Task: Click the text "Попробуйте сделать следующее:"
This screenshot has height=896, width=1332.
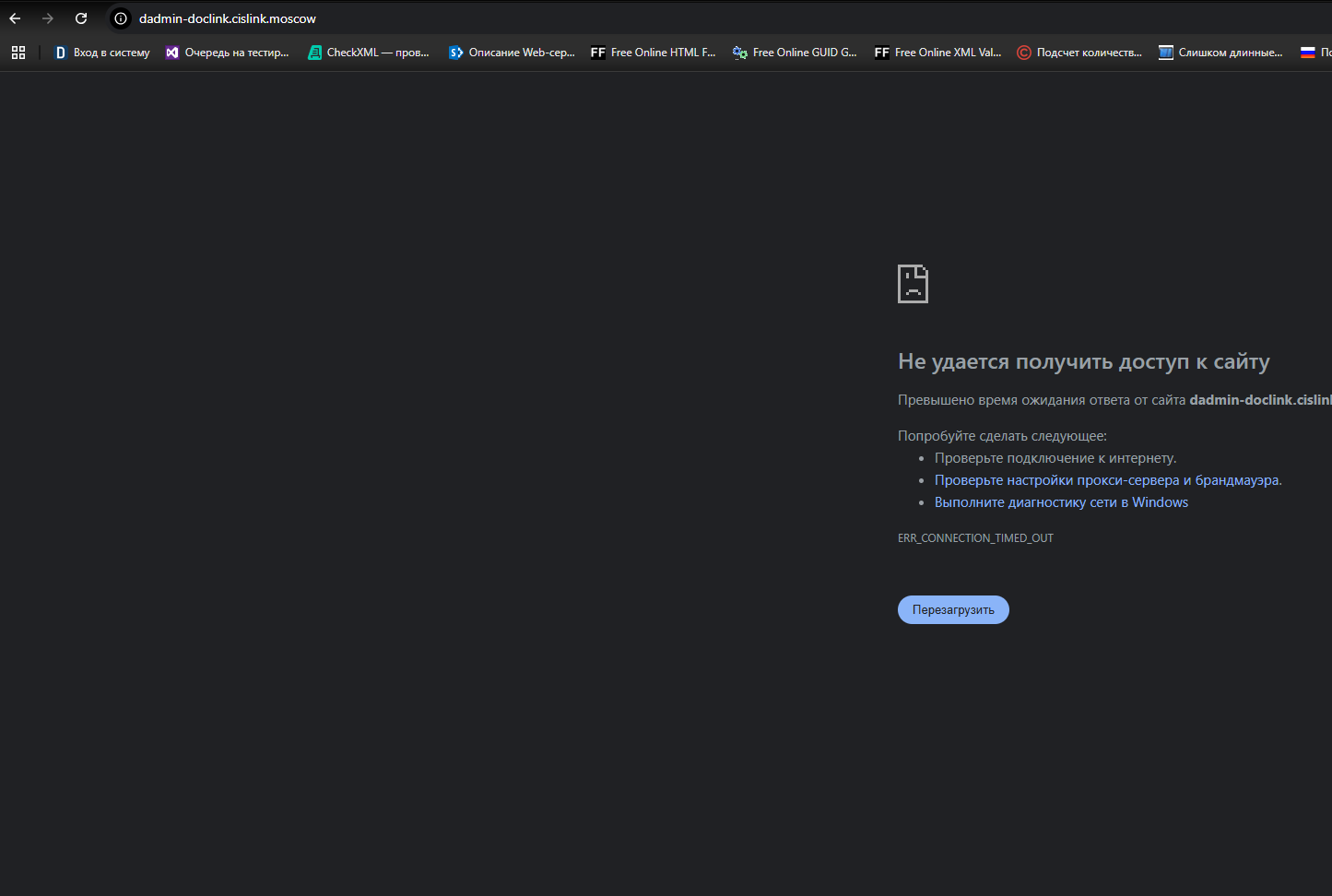Action: pos(1002,436)
